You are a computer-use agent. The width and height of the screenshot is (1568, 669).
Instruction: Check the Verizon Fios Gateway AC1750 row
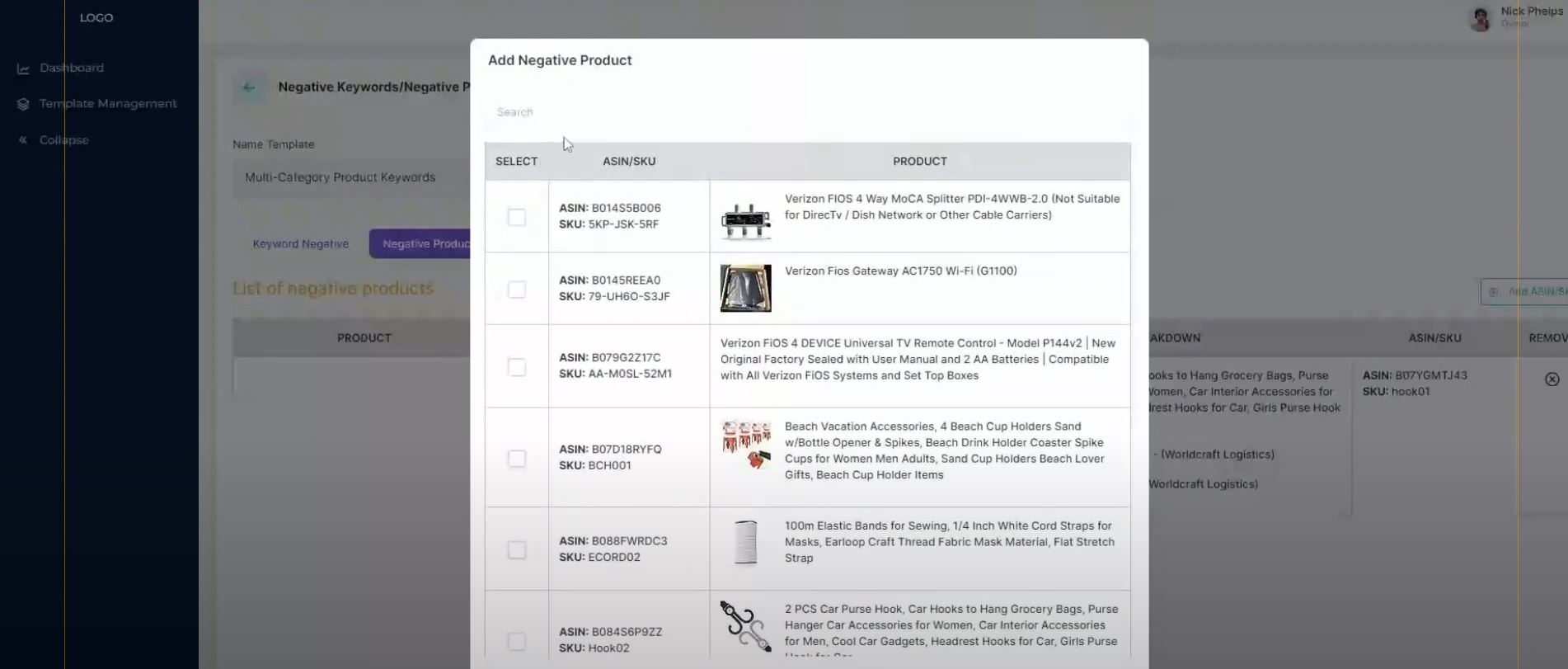[517, 290]
